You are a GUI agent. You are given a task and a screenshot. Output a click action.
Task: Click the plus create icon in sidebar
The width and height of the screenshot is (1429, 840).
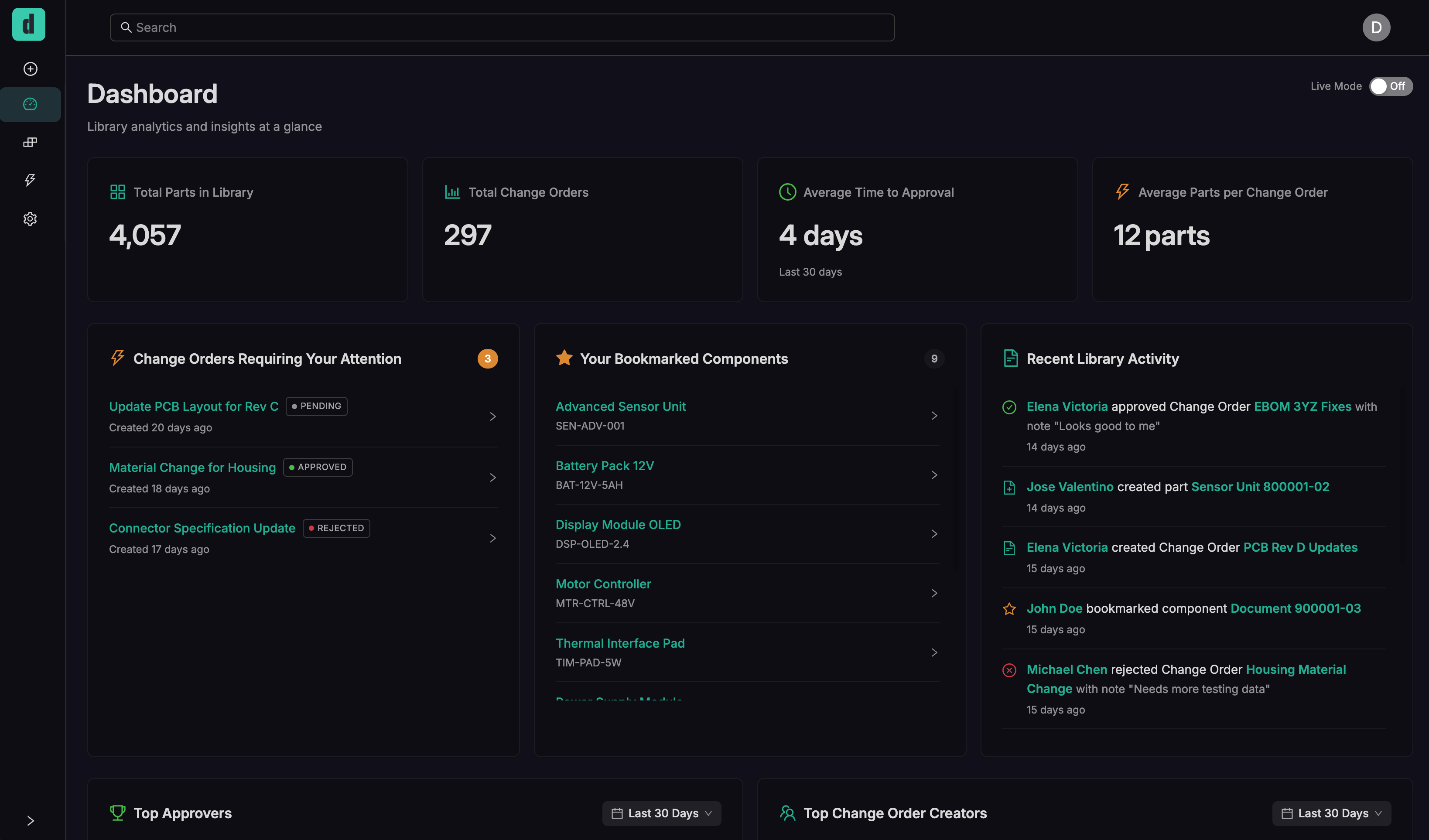[30, 68]
